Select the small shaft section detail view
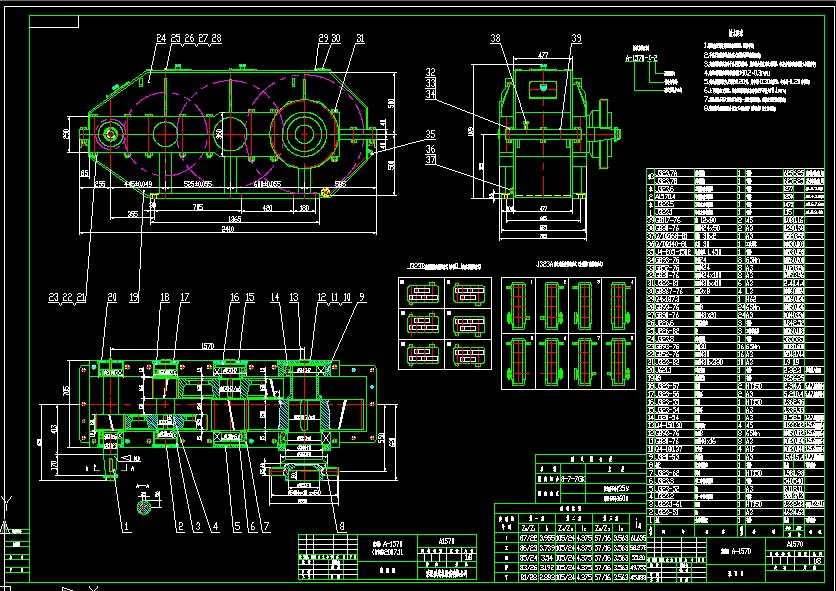836x591 pixels. (x=146, y=506)
